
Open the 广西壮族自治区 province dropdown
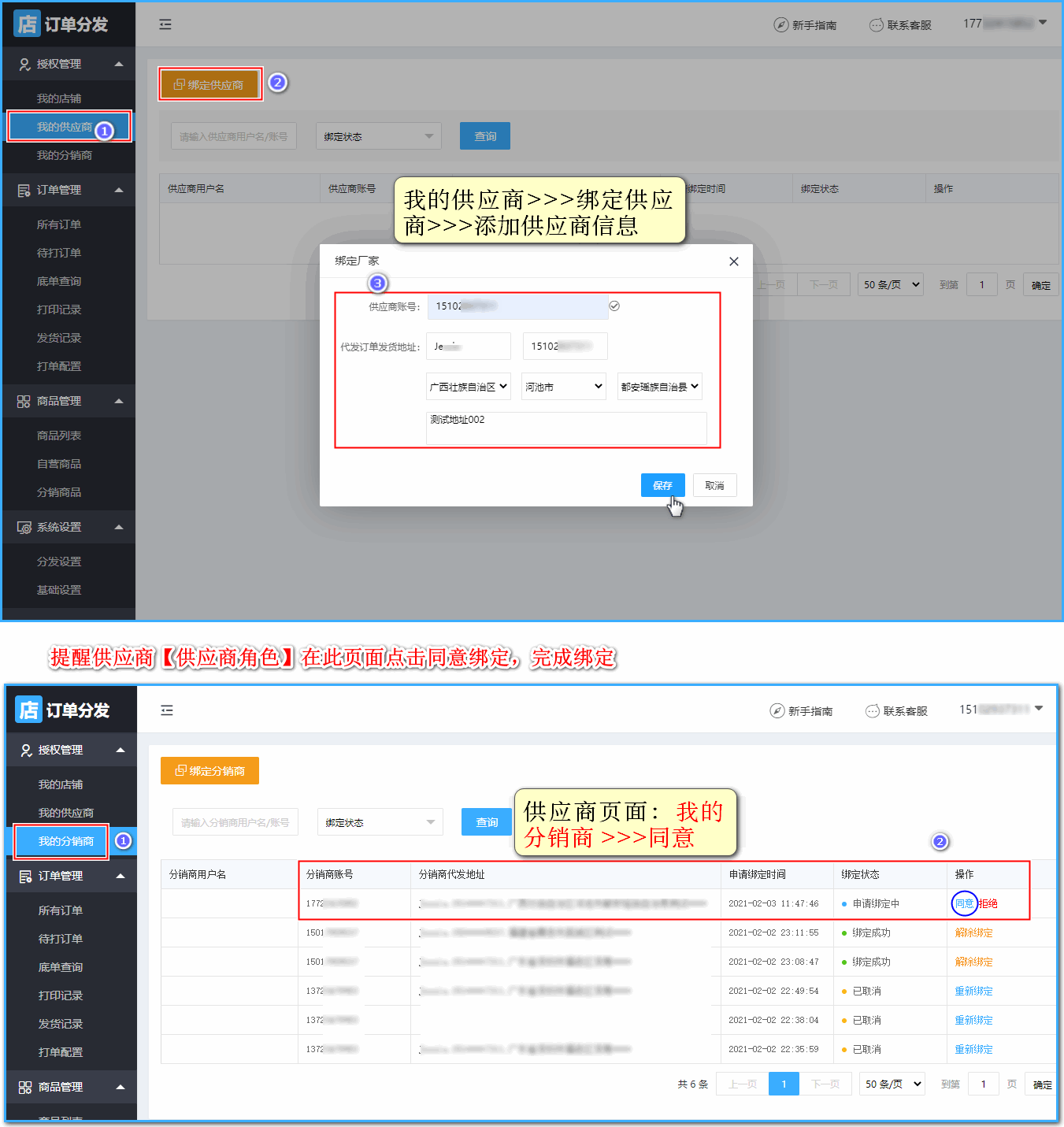(469, 387)
